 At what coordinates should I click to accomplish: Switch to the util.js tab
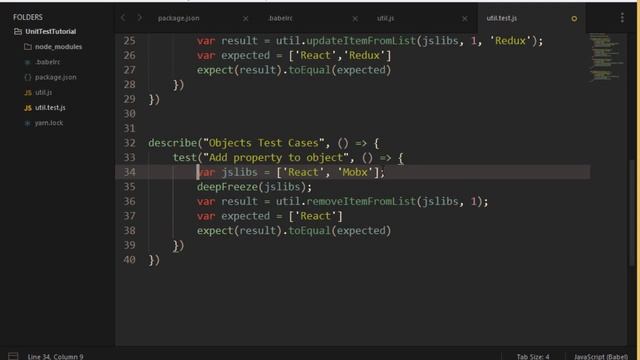point(385,18)
